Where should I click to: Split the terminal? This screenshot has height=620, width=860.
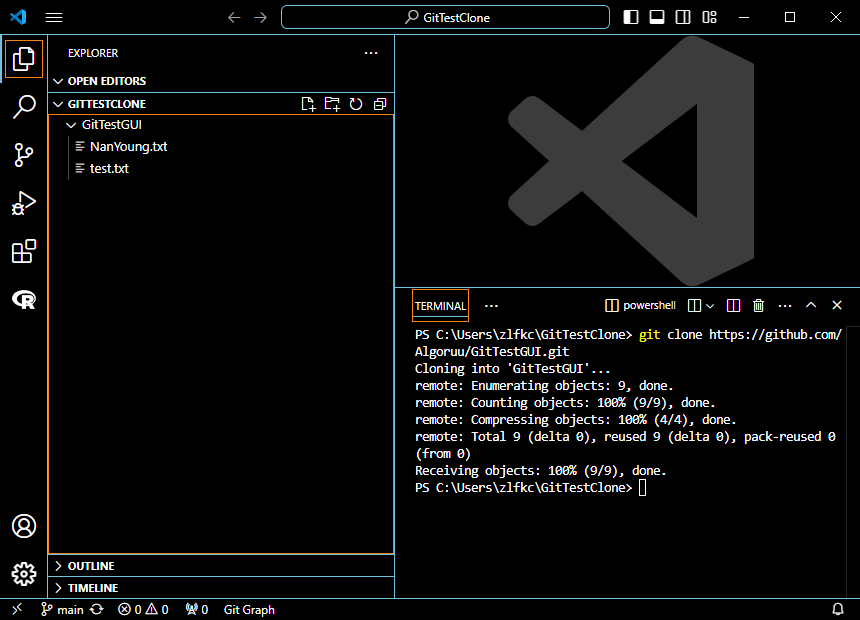pos(733,306)
